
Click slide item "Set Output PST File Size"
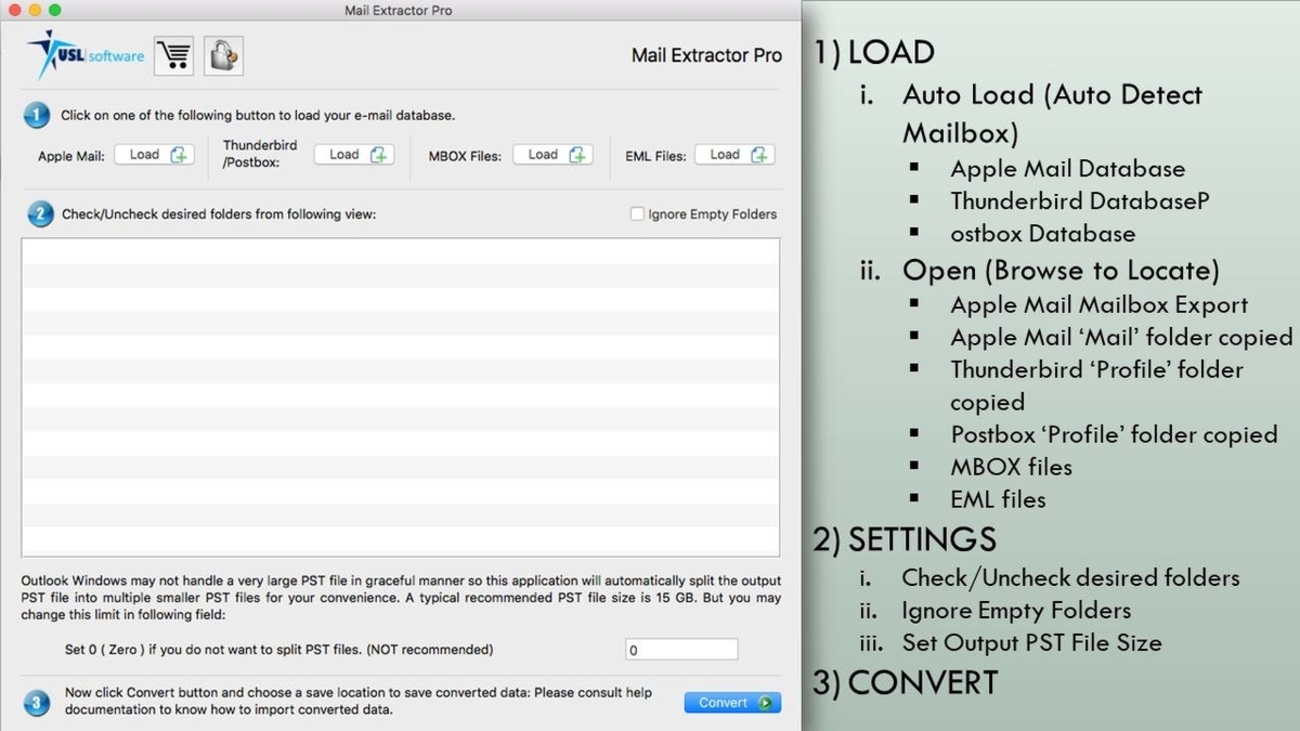pos(1032,642)
